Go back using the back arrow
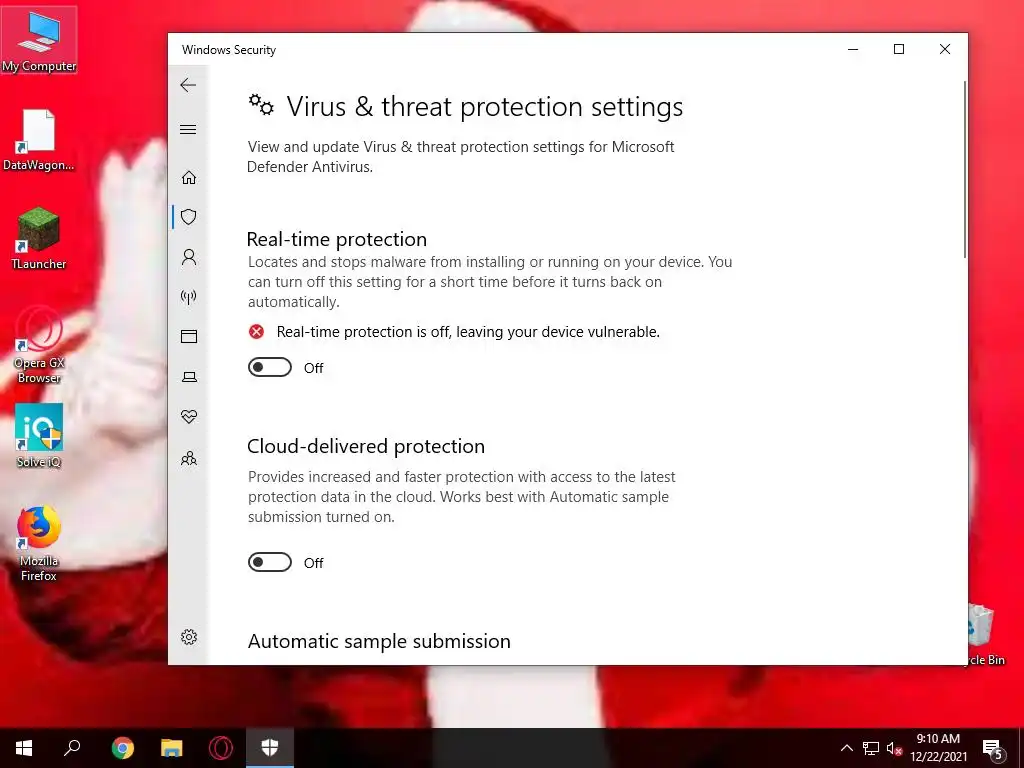Viewport: 1024px width, 768px height. point(188,85)
